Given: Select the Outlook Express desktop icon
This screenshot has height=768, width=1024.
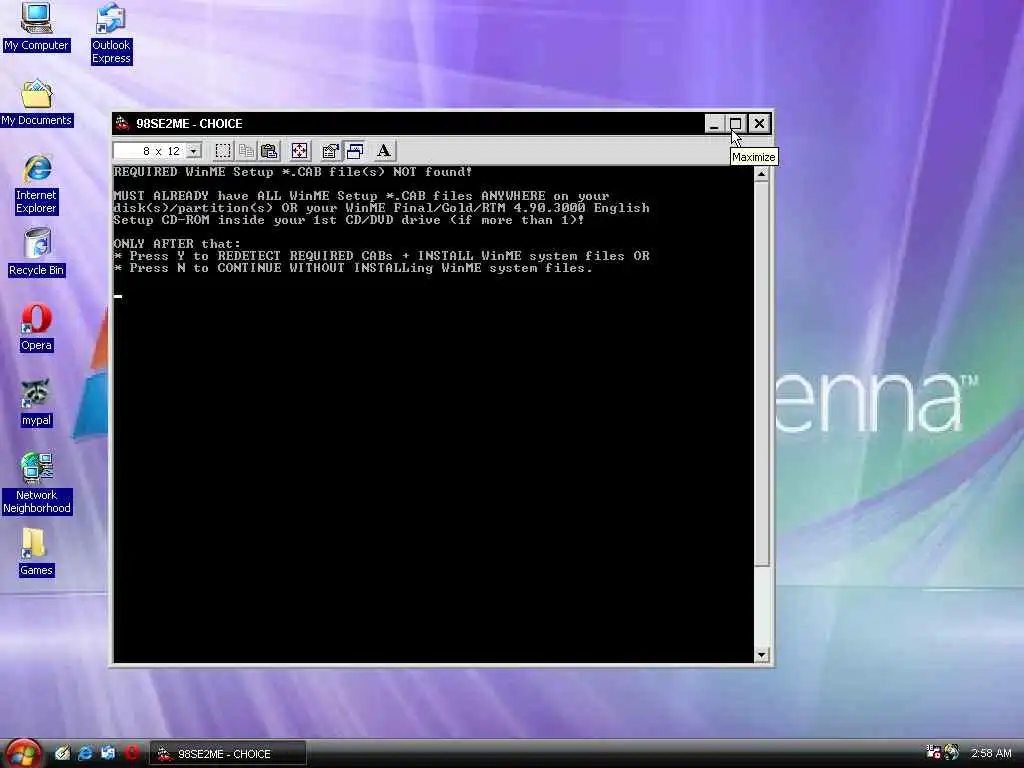Looking at the screenshot, I should 111,34.
